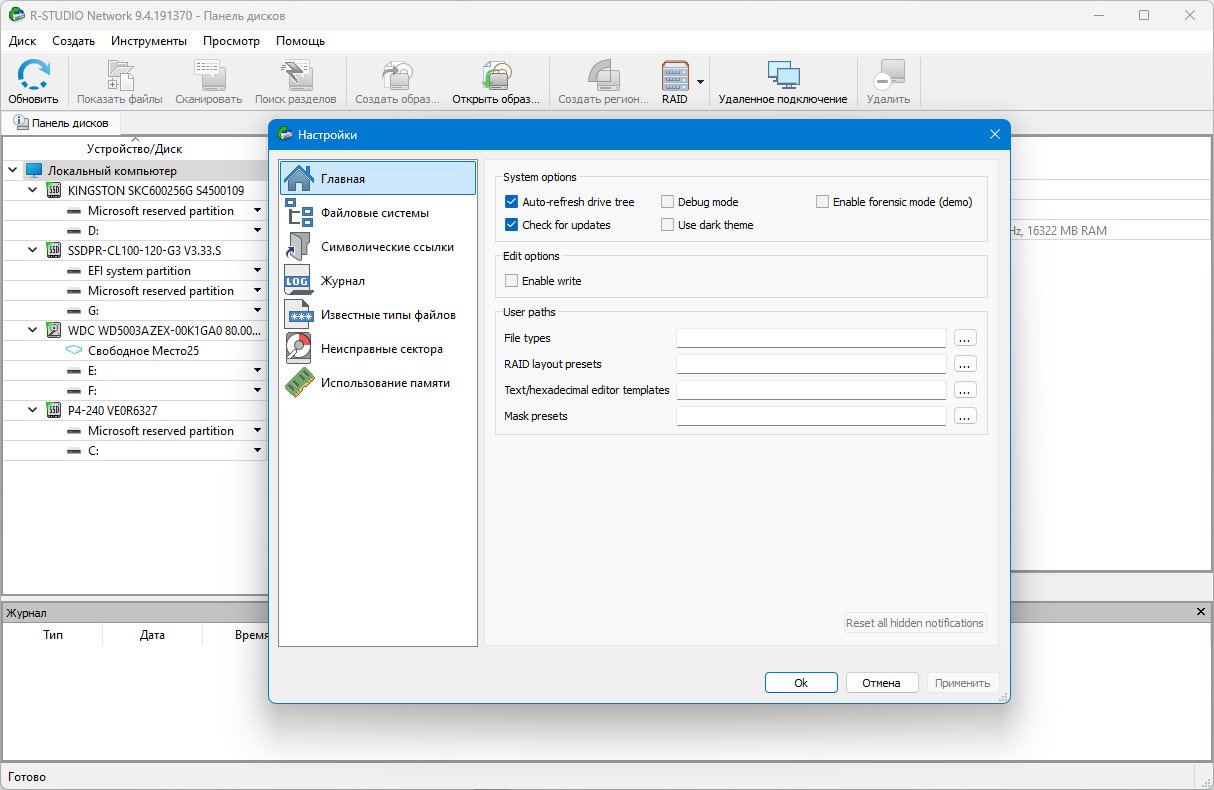Tick the Enable write checkbox

(511, 280)
